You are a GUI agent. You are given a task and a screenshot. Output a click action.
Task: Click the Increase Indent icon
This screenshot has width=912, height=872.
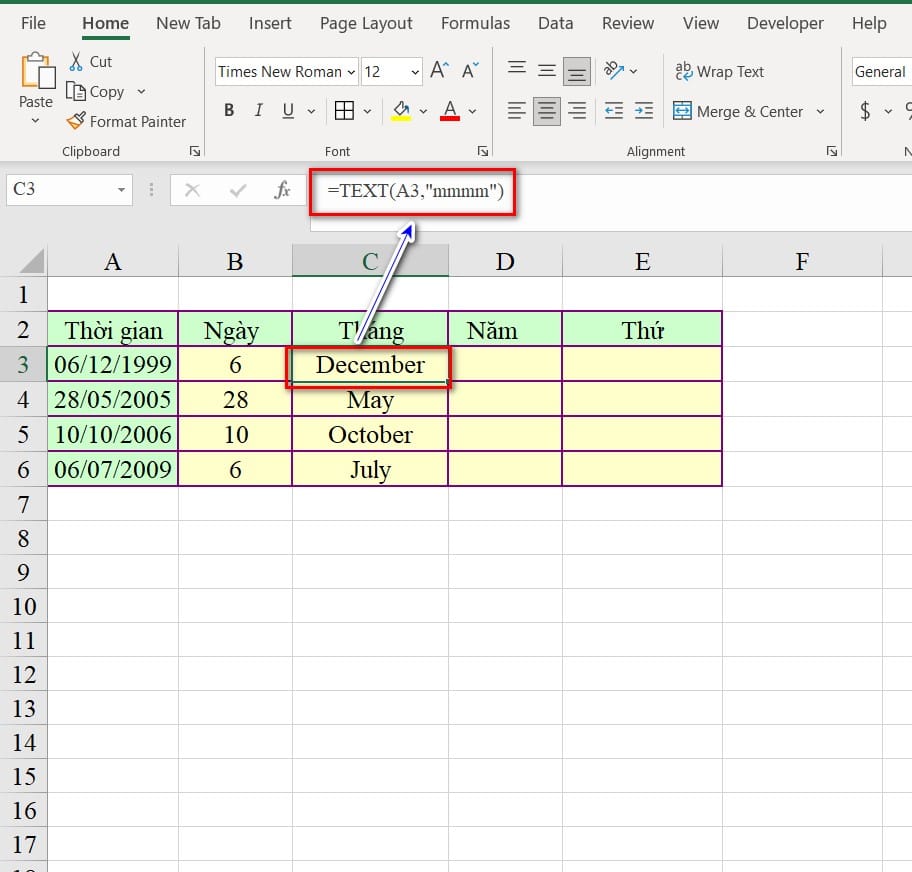click(x=644, y=111)
